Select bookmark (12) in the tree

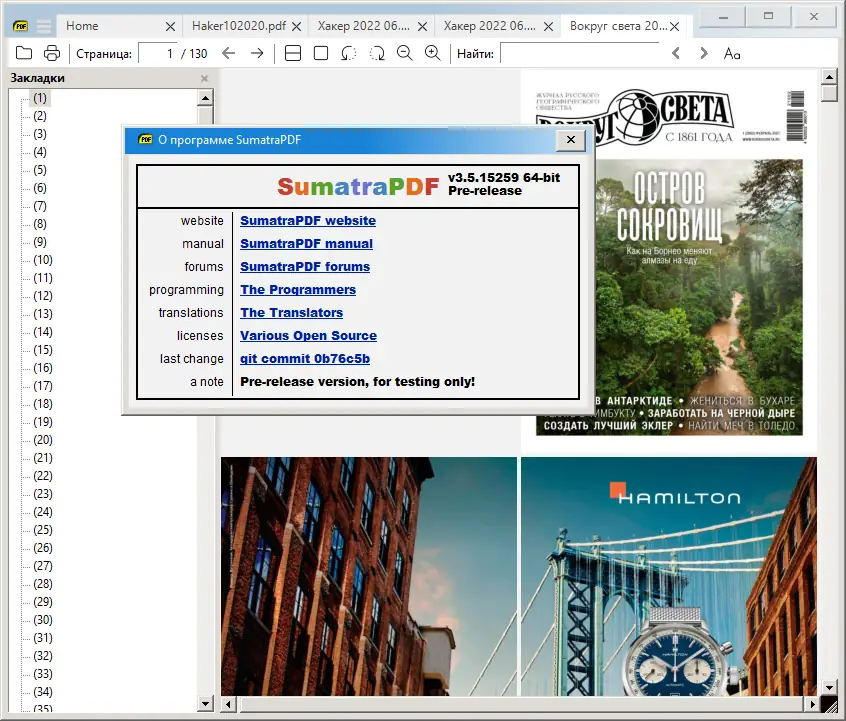tap(43, 296)
